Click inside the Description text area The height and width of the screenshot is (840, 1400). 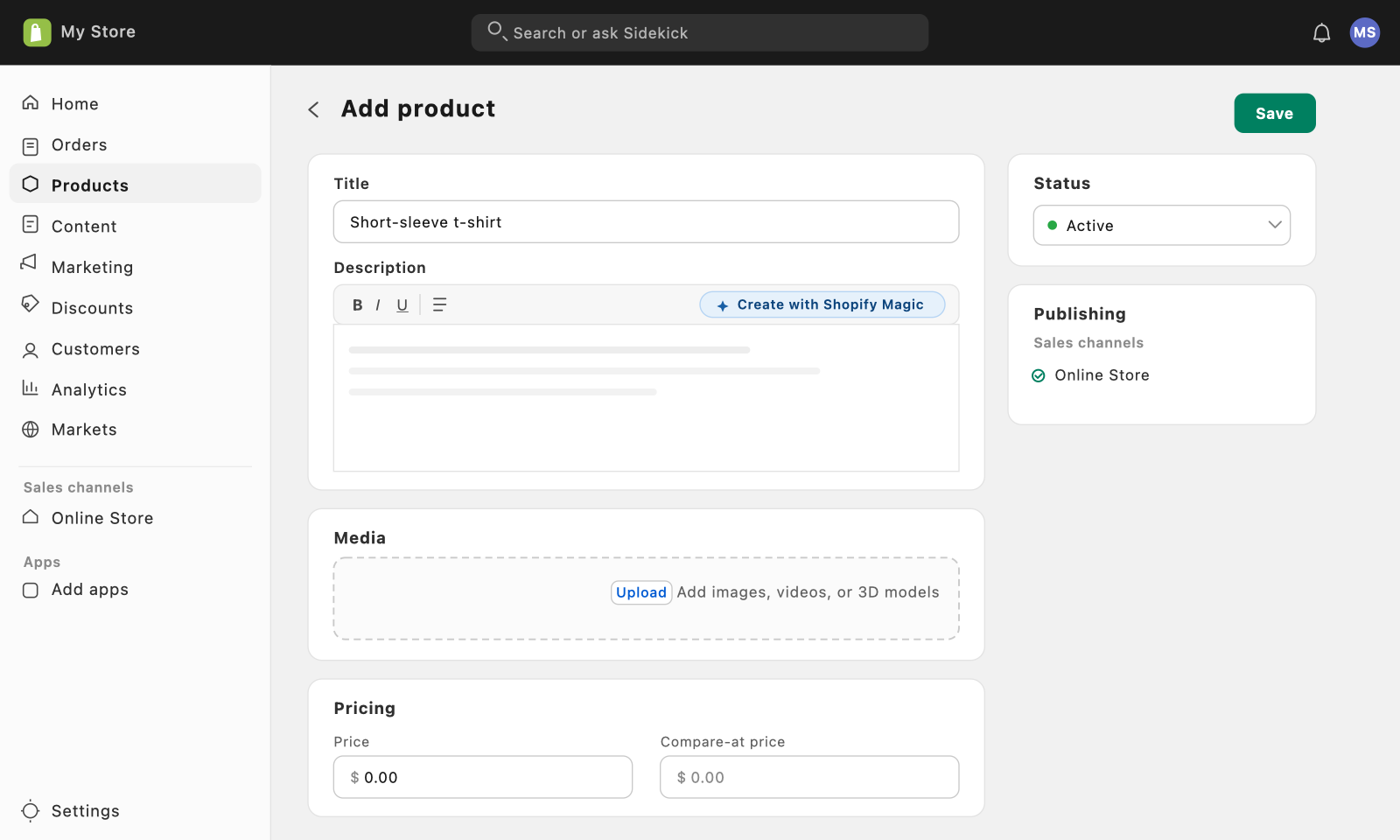tap(646, 398)
